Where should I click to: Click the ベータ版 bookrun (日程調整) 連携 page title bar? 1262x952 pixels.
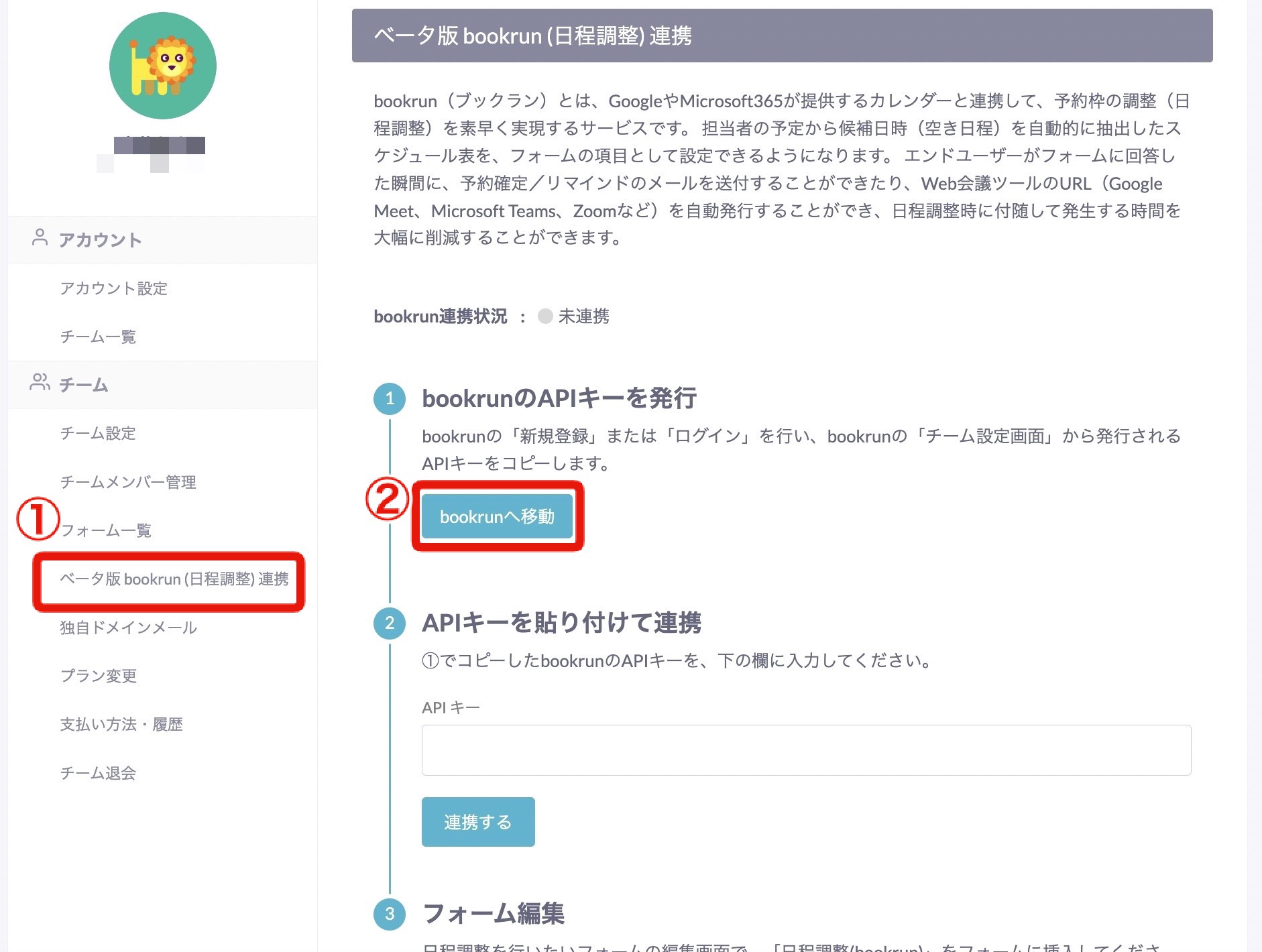pyautogui.click(x=782, y=36)
